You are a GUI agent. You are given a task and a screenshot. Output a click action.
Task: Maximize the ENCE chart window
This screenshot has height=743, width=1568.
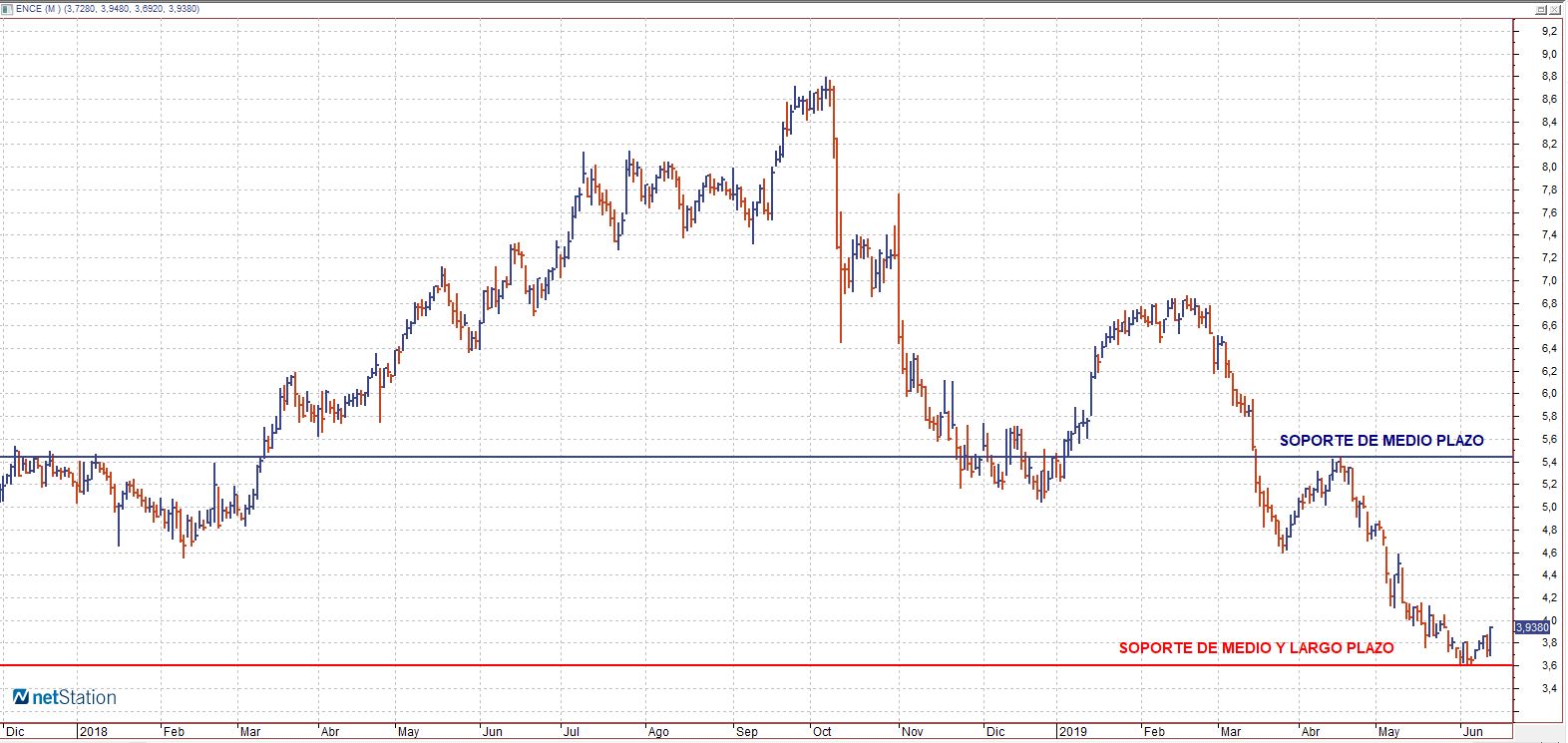[1541, 8]
